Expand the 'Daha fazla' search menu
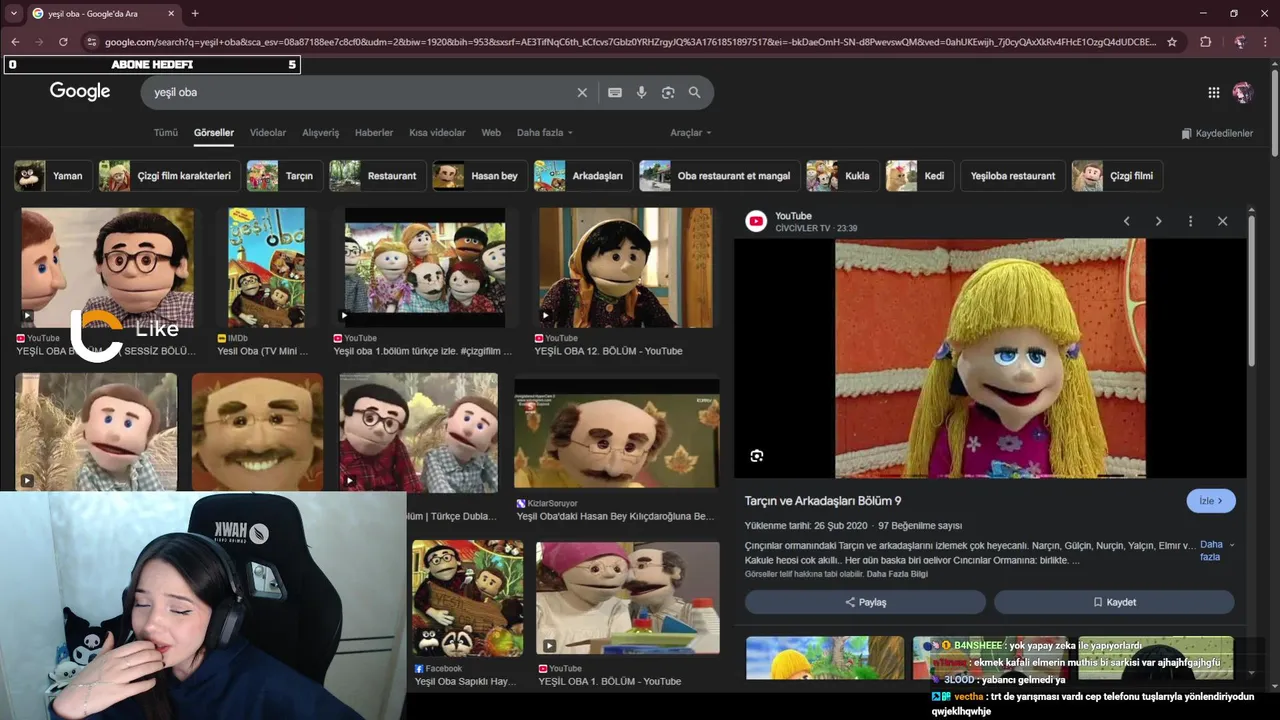1280x720 pixels. (x=545, y=132)
